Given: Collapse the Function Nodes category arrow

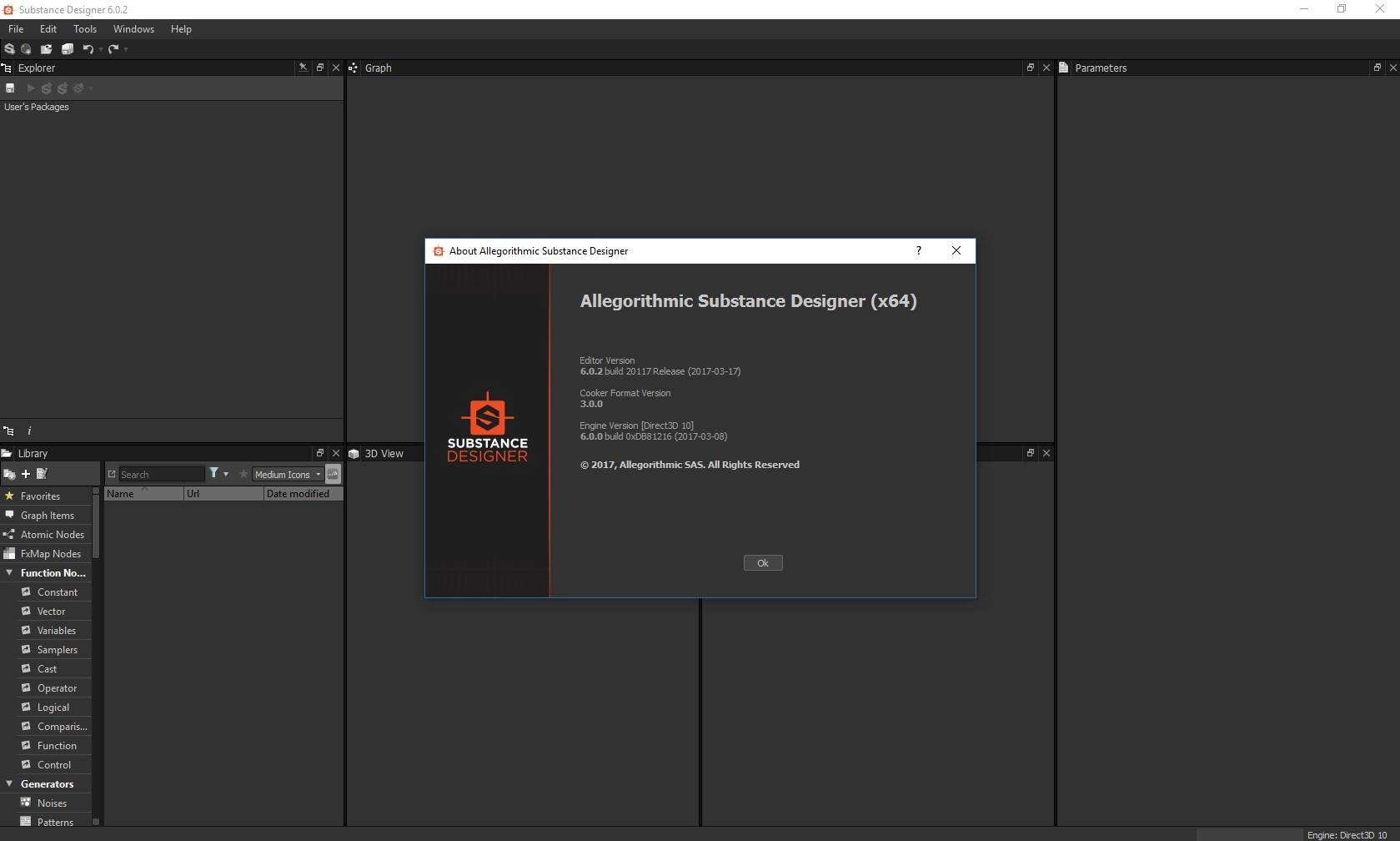Looking at the screenshot, I should (x=9, y=572).
